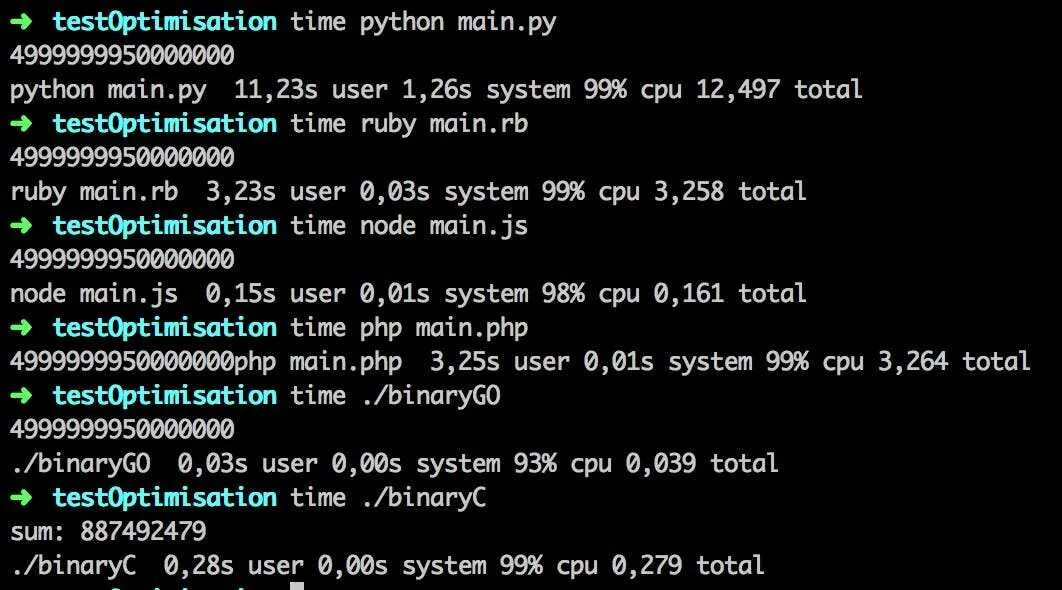The image size is (1062, 590).
Task: Click the 'time ruby main.rb' command text
Action: pyautogui.click(x=409, y=124)
